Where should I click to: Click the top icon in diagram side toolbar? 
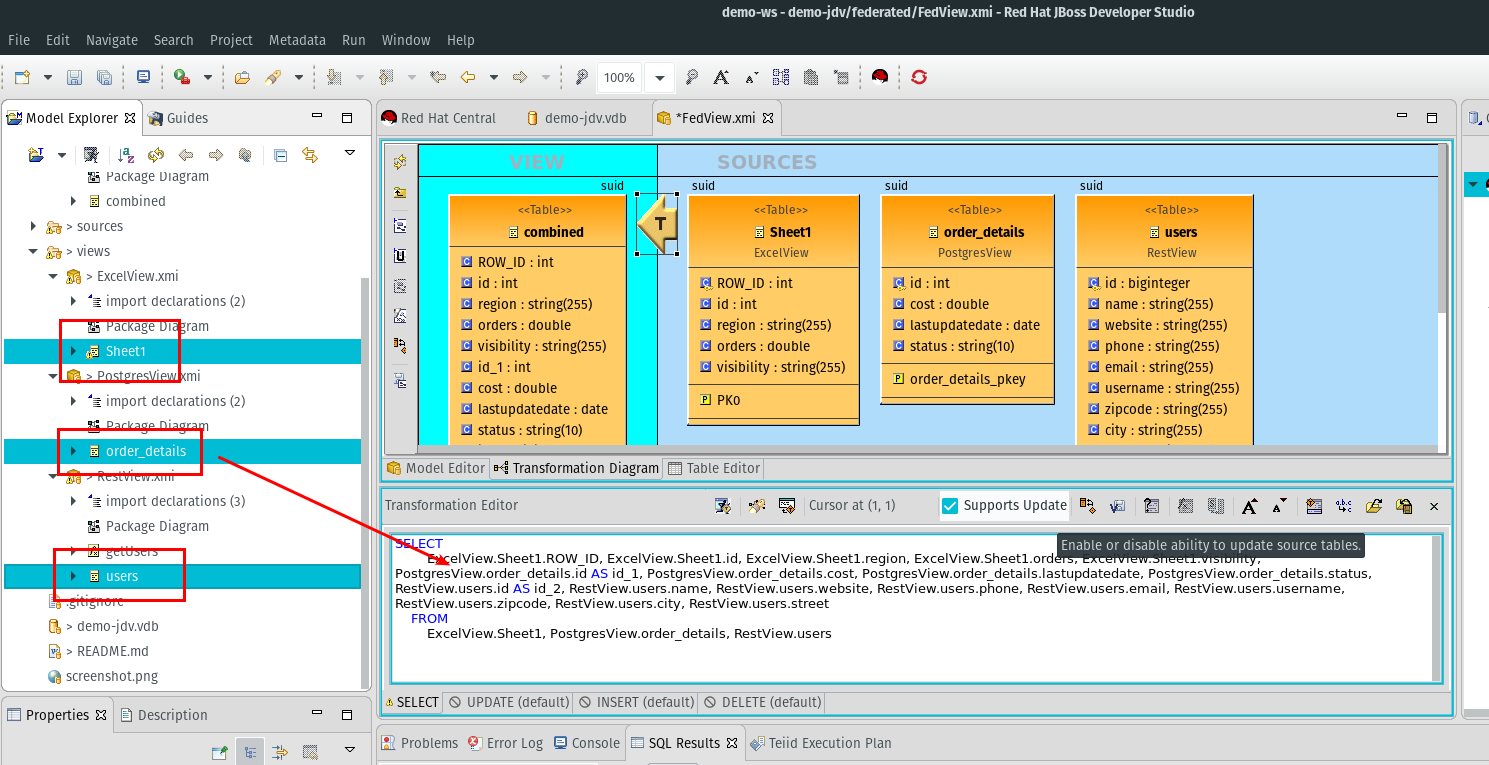(400, 163)
